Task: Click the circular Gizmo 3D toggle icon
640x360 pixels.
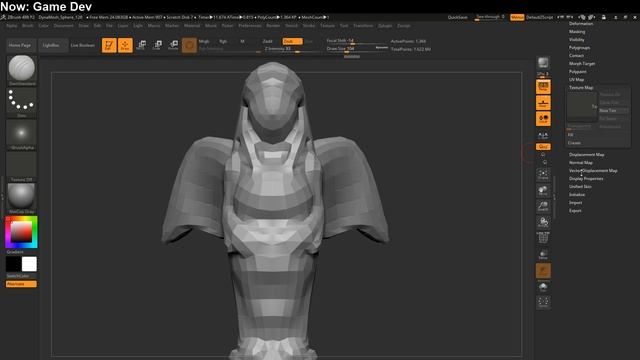Action: pos(189,45)
